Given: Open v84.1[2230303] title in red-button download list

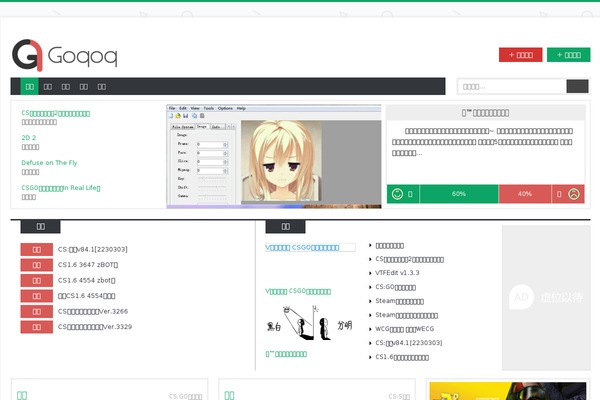Looking at the screenshot, I should 93,250.
